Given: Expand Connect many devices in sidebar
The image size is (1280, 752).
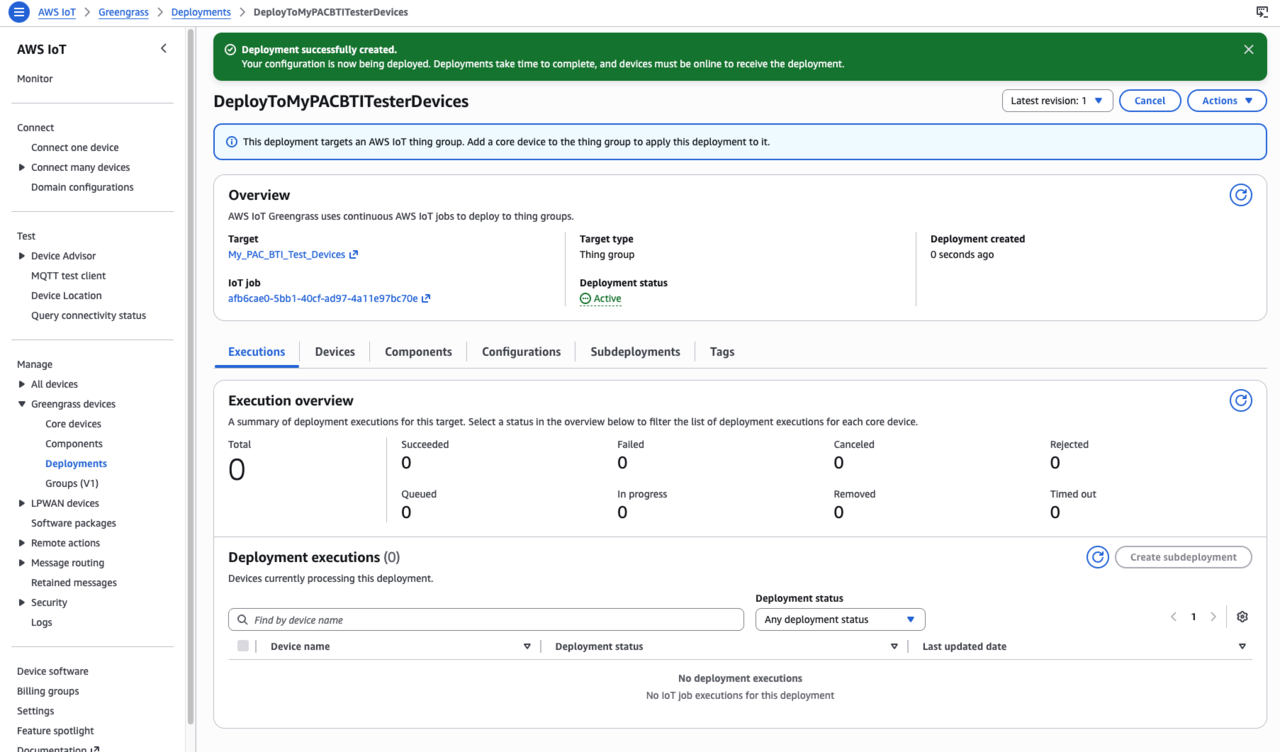Looking at the screenshot, I should (22, 168).
